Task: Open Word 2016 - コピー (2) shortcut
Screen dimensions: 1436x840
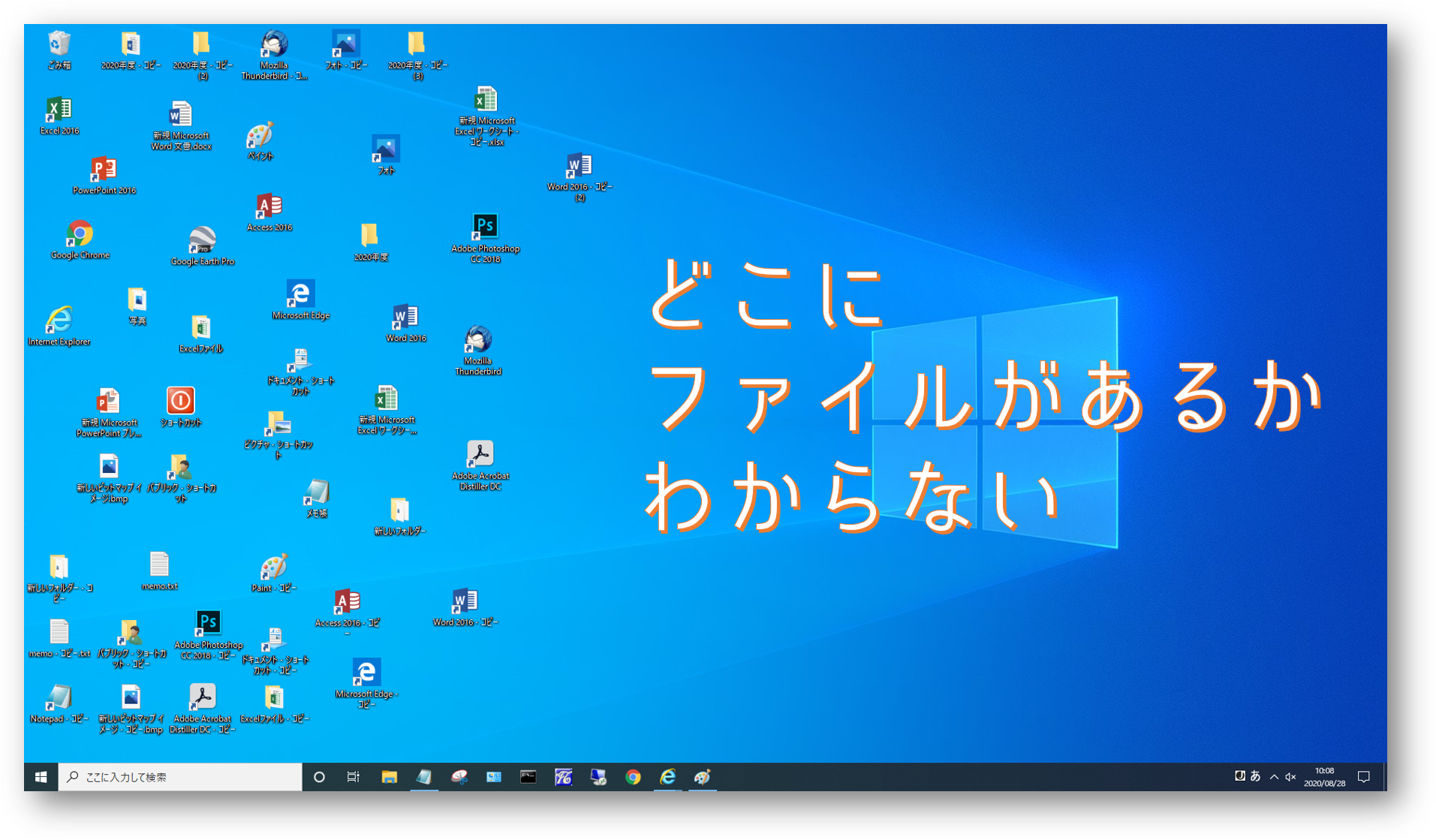Action: pos(580,177)
